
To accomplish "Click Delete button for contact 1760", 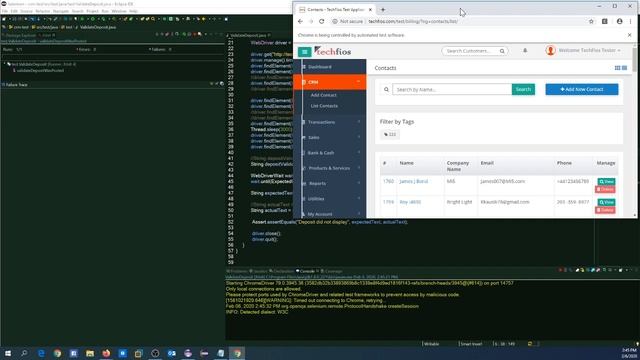I will click(605, 189).
